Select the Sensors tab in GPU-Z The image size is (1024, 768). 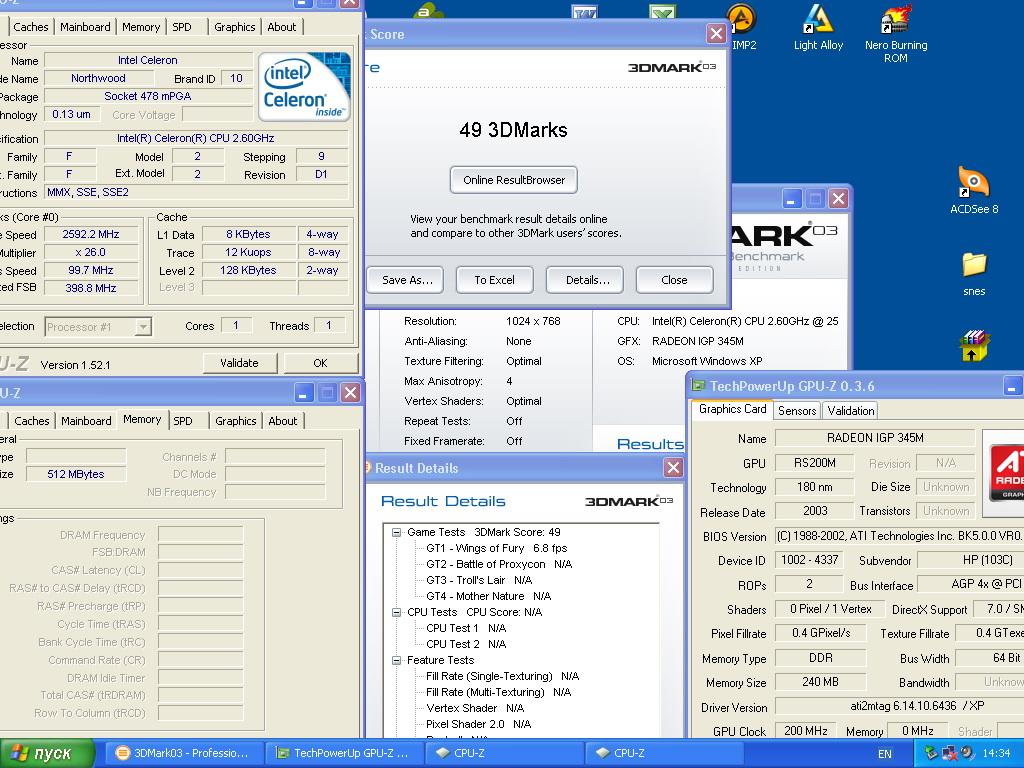pyautogui.click(x=797, y=411)
